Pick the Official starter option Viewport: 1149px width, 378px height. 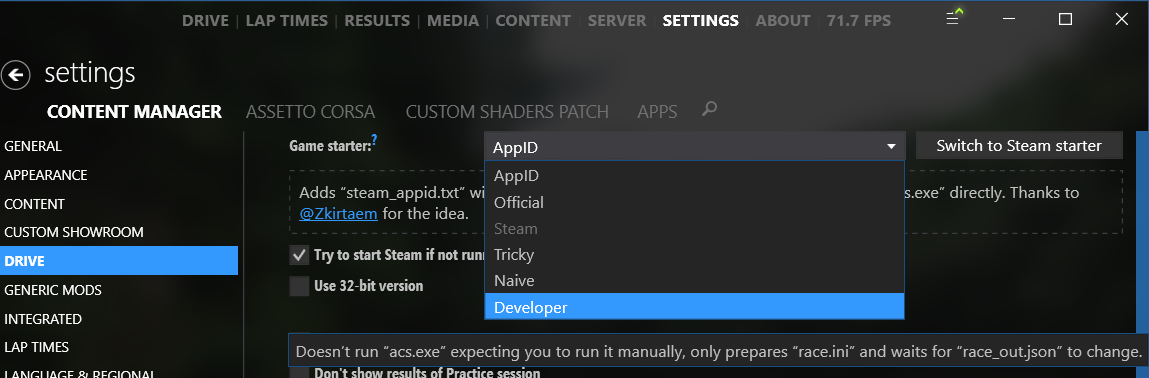point(694,201)
